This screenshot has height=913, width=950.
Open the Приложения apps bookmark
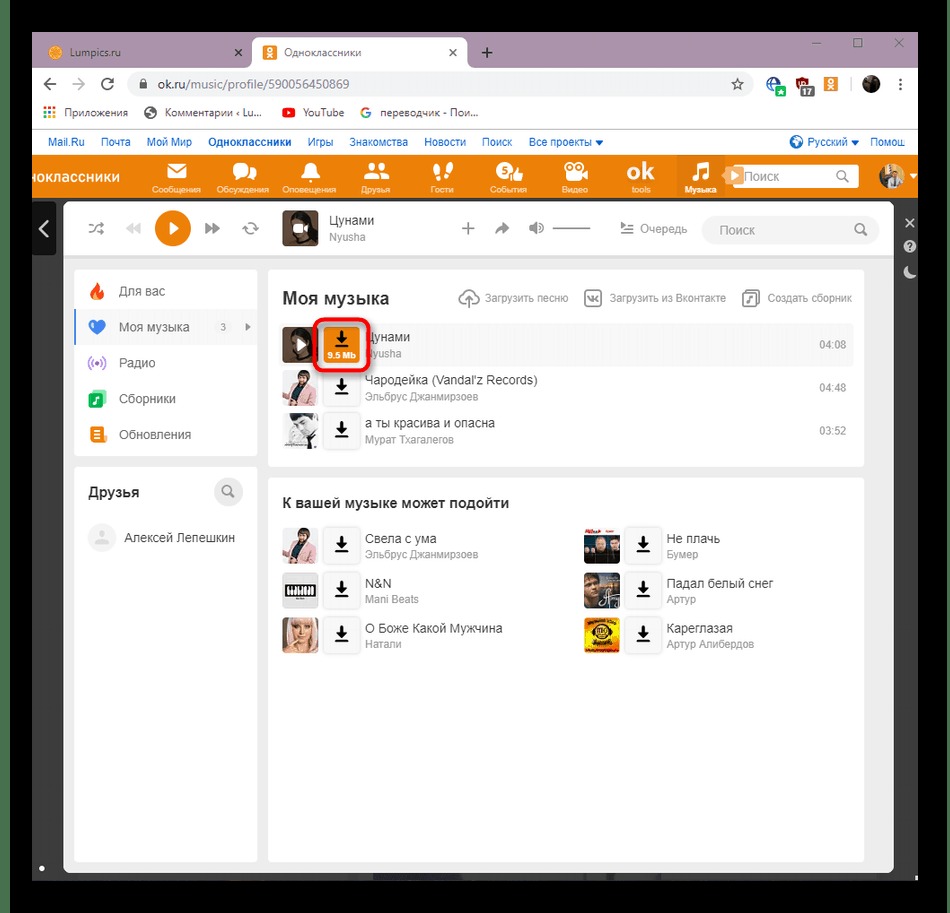pos(85,113)
